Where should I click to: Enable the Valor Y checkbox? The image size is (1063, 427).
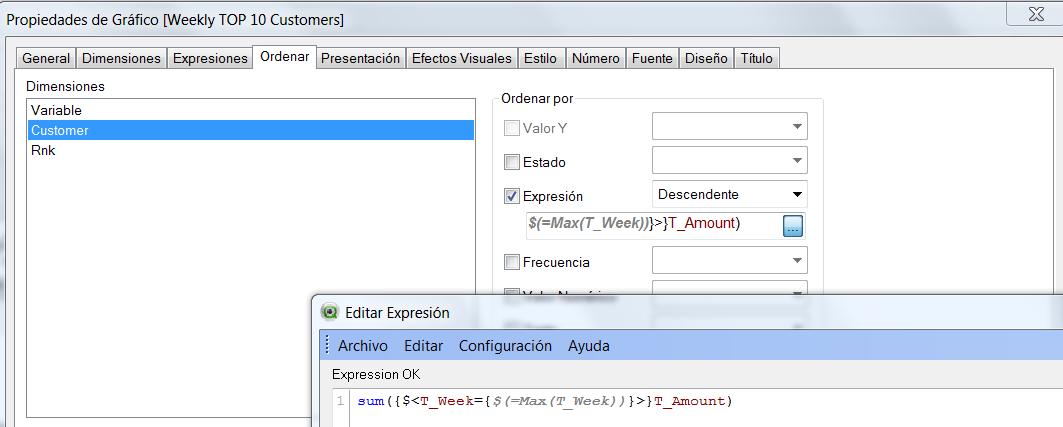tap(512, 128)
